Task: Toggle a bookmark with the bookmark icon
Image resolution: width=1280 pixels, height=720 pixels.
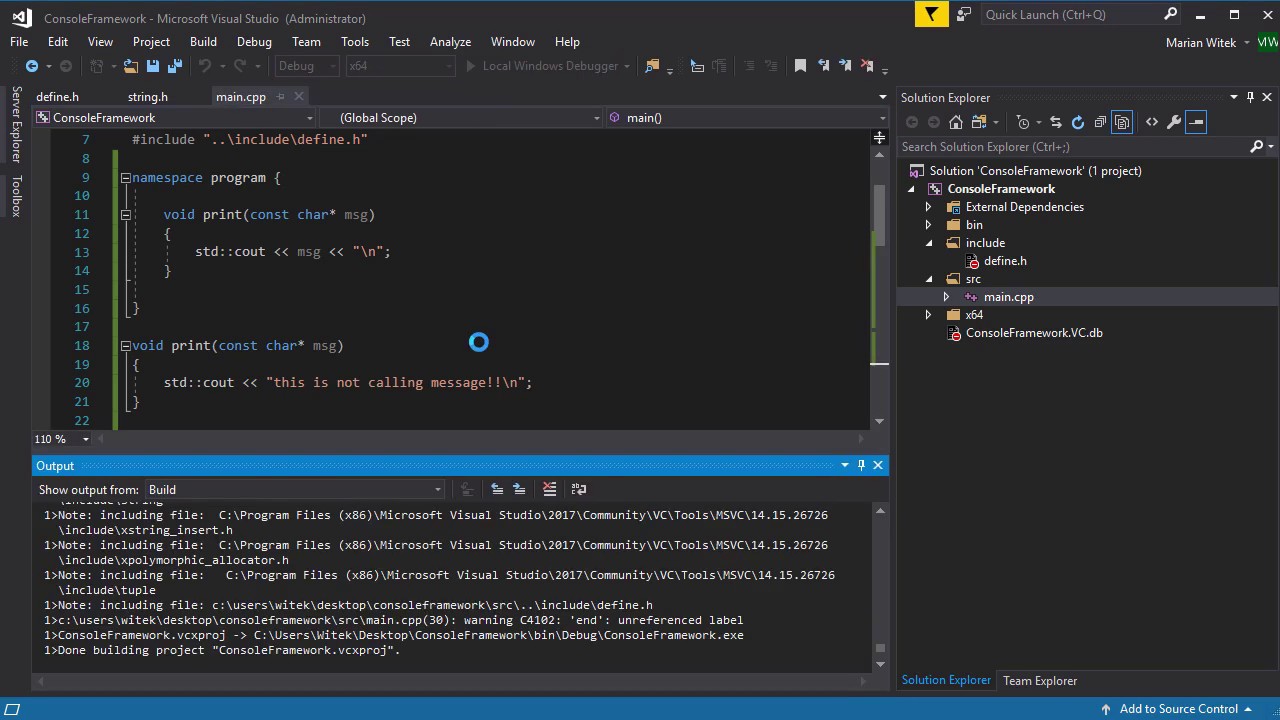Action: click(800, 66)
